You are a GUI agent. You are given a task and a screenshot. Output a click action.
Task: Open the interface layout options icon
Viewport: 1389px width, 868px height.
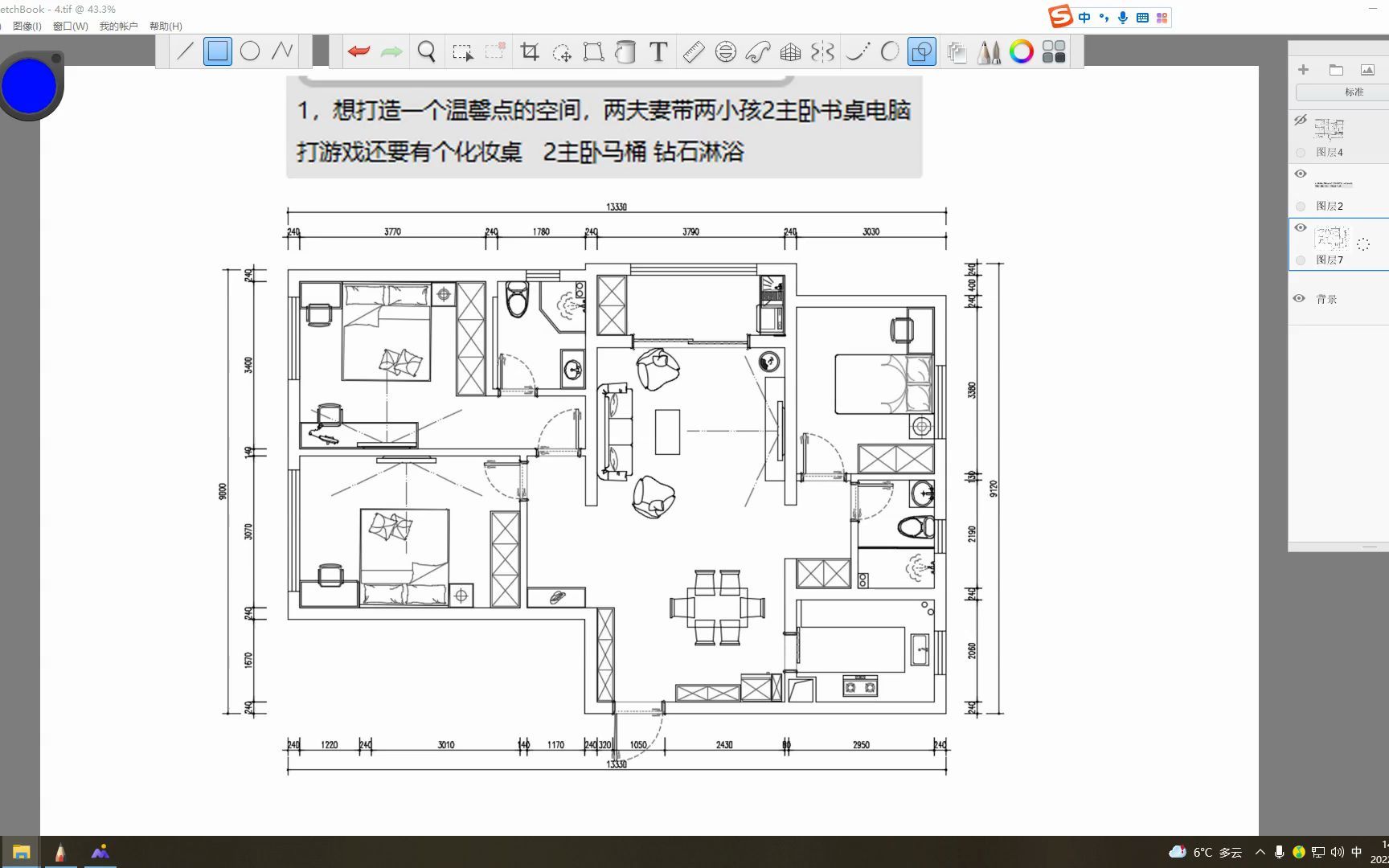pos(1053,51)
